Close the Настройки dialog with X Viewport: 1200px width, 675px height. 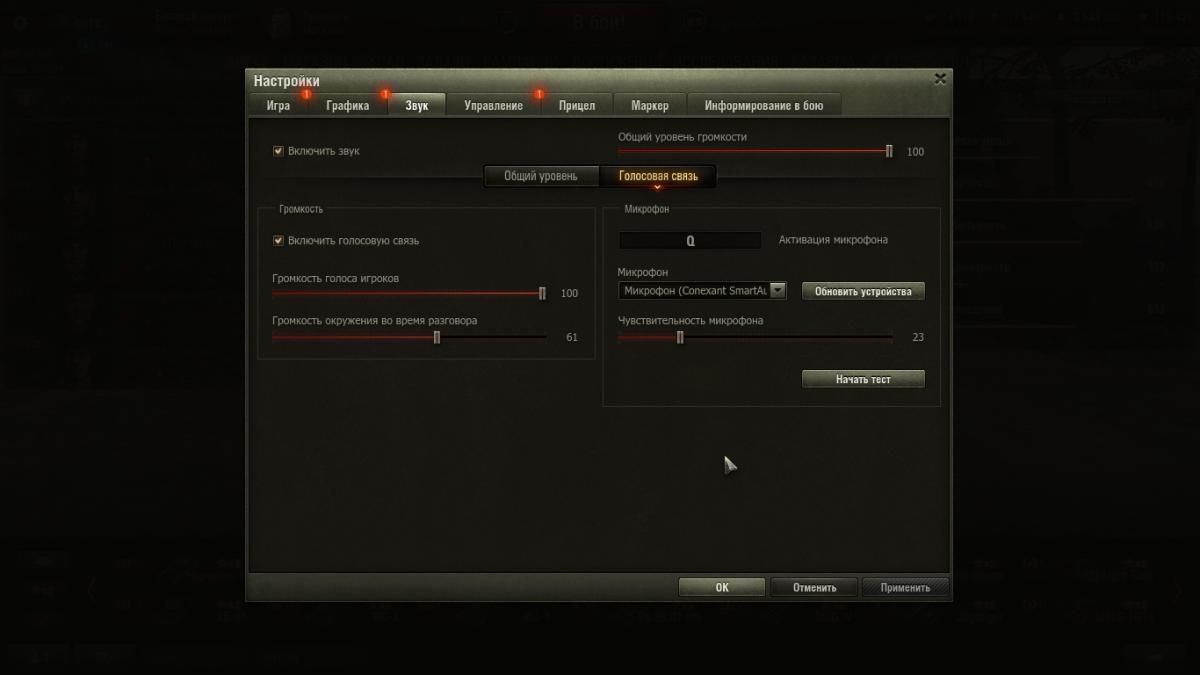coord(939,79)
